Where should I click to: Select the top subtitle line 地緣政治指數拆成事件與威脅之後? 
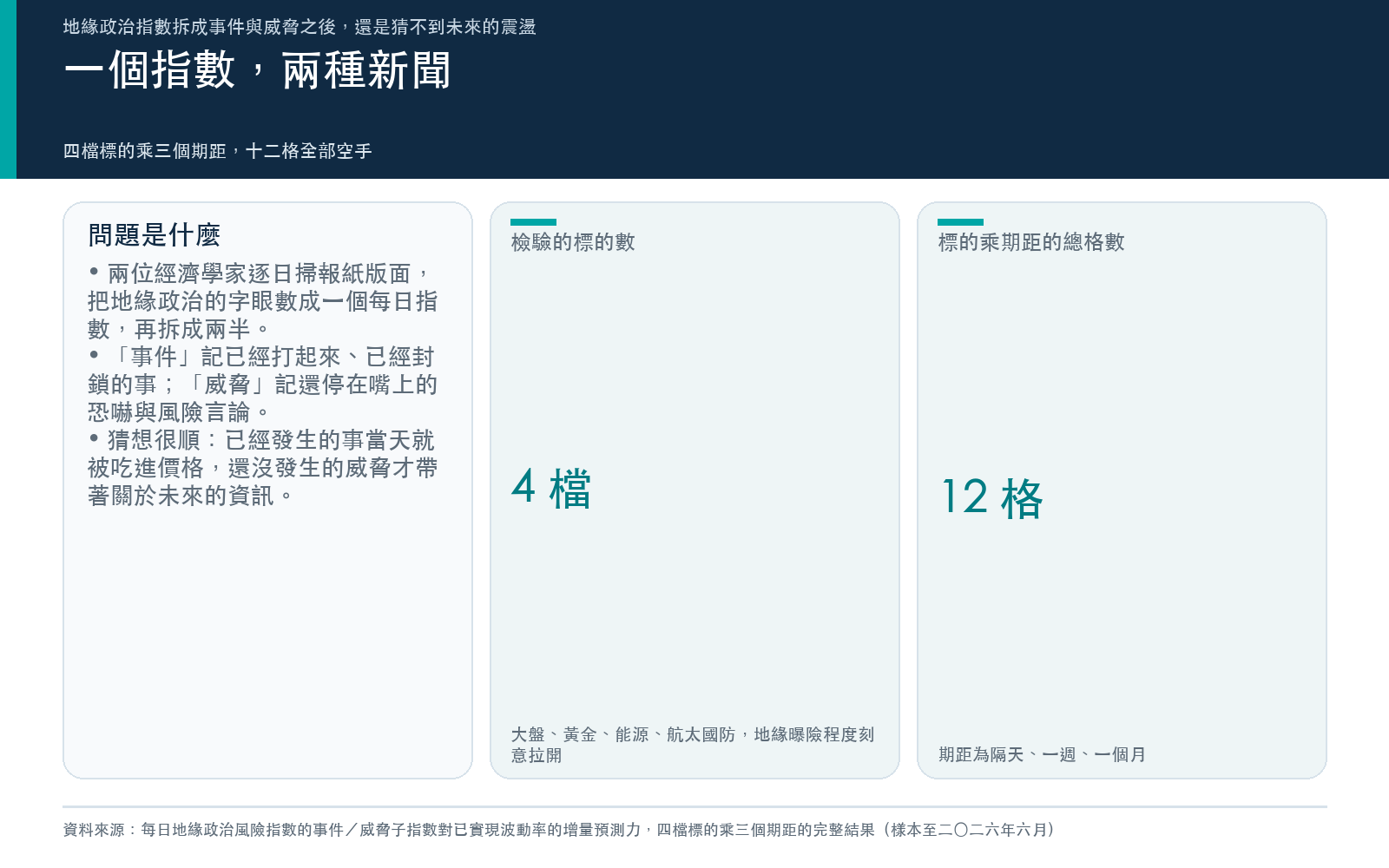(x=300, y=27)
